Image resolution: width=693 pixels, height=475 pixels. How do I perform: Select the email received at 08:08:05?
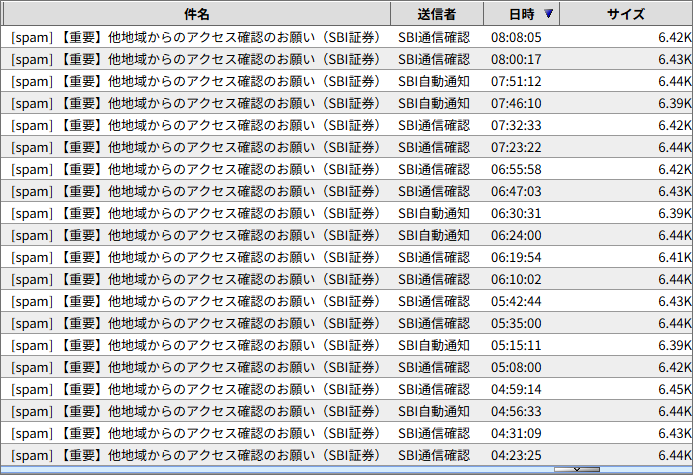point(346,37)
